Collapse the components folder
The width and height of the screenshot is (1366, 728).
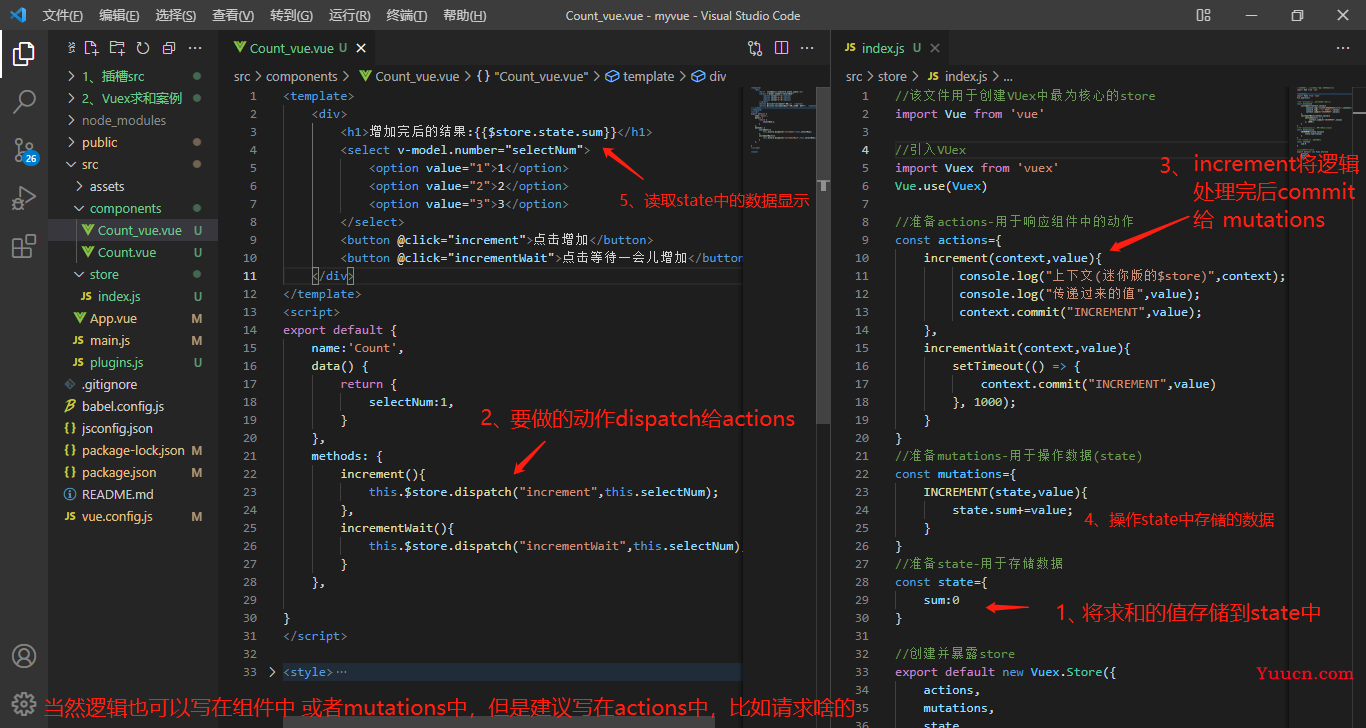(133, 208)
